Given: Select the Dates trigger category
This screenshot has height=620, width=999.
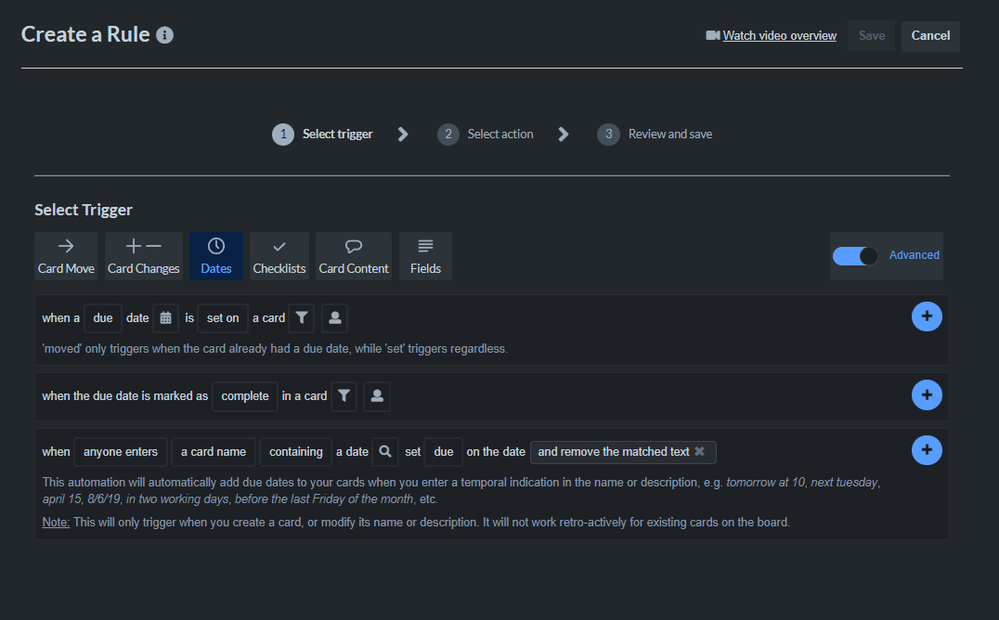Looking at the screenshot, I should (x=216, y=256).
